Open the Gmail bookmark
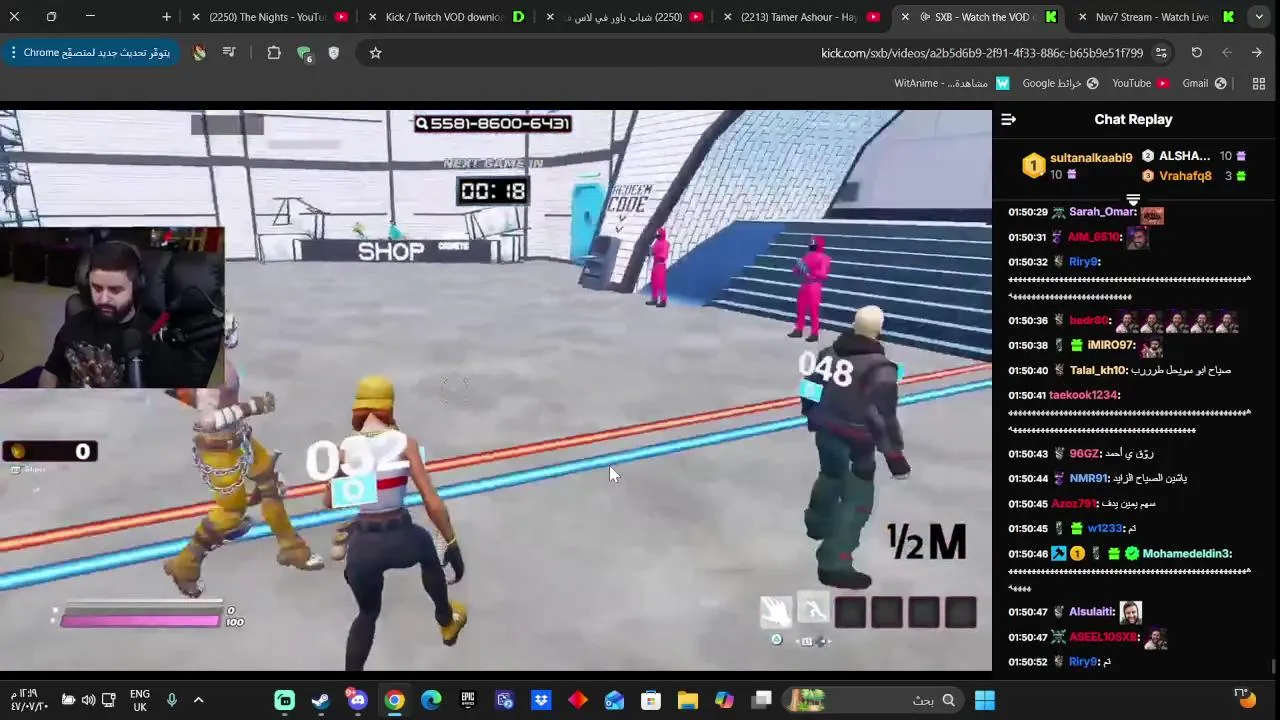Viewport: 1280px width, 720px height. [x=1204, y=84]
